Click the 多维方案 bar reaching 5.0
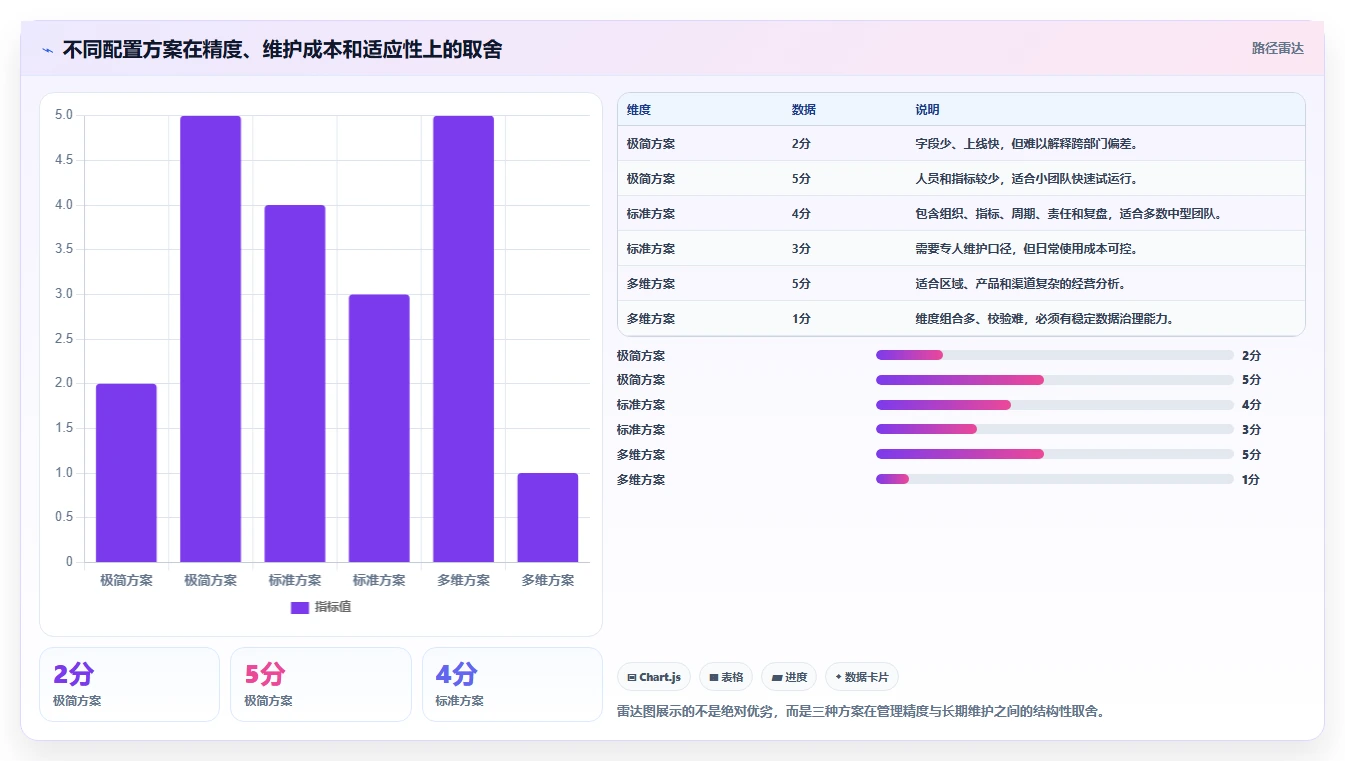 463,339
